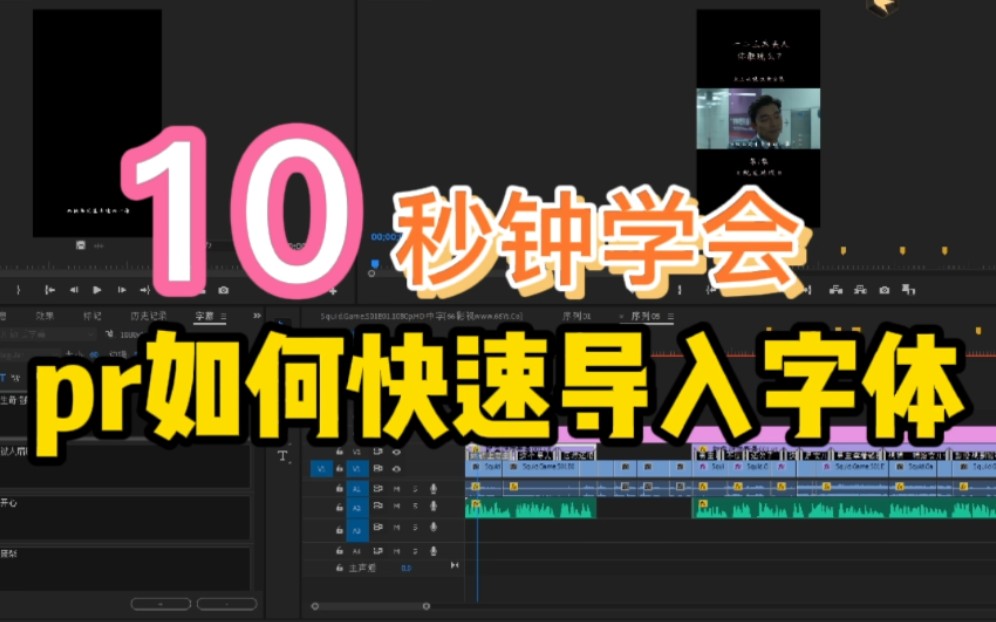Toggle track output eye icon on track V1
Screen dimensions: 996x622
pos(396,469)
